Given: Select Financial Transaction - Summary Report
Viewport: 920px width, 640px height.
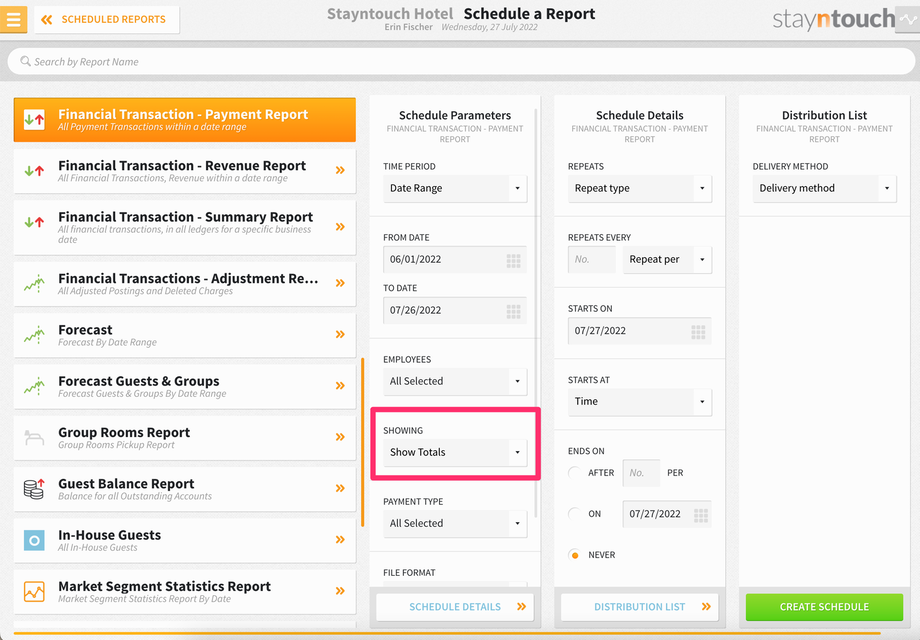Looking at the screenshot, I should point(184,227).
